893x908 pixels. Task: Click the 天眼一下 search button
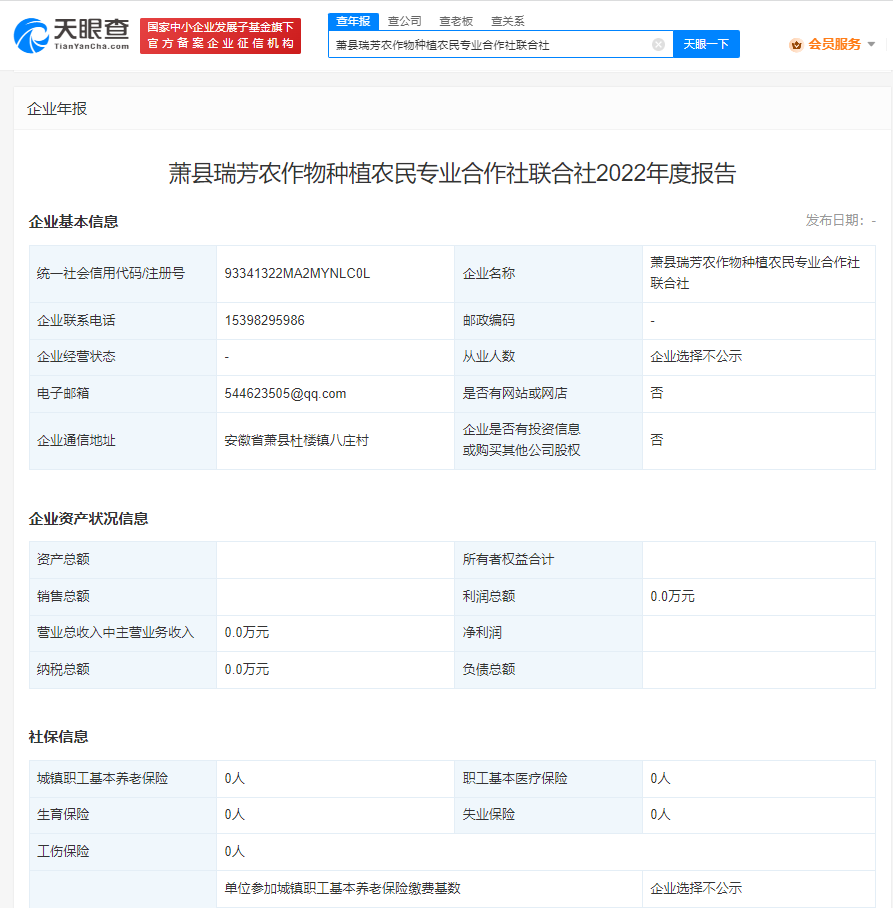pos(706,44)
